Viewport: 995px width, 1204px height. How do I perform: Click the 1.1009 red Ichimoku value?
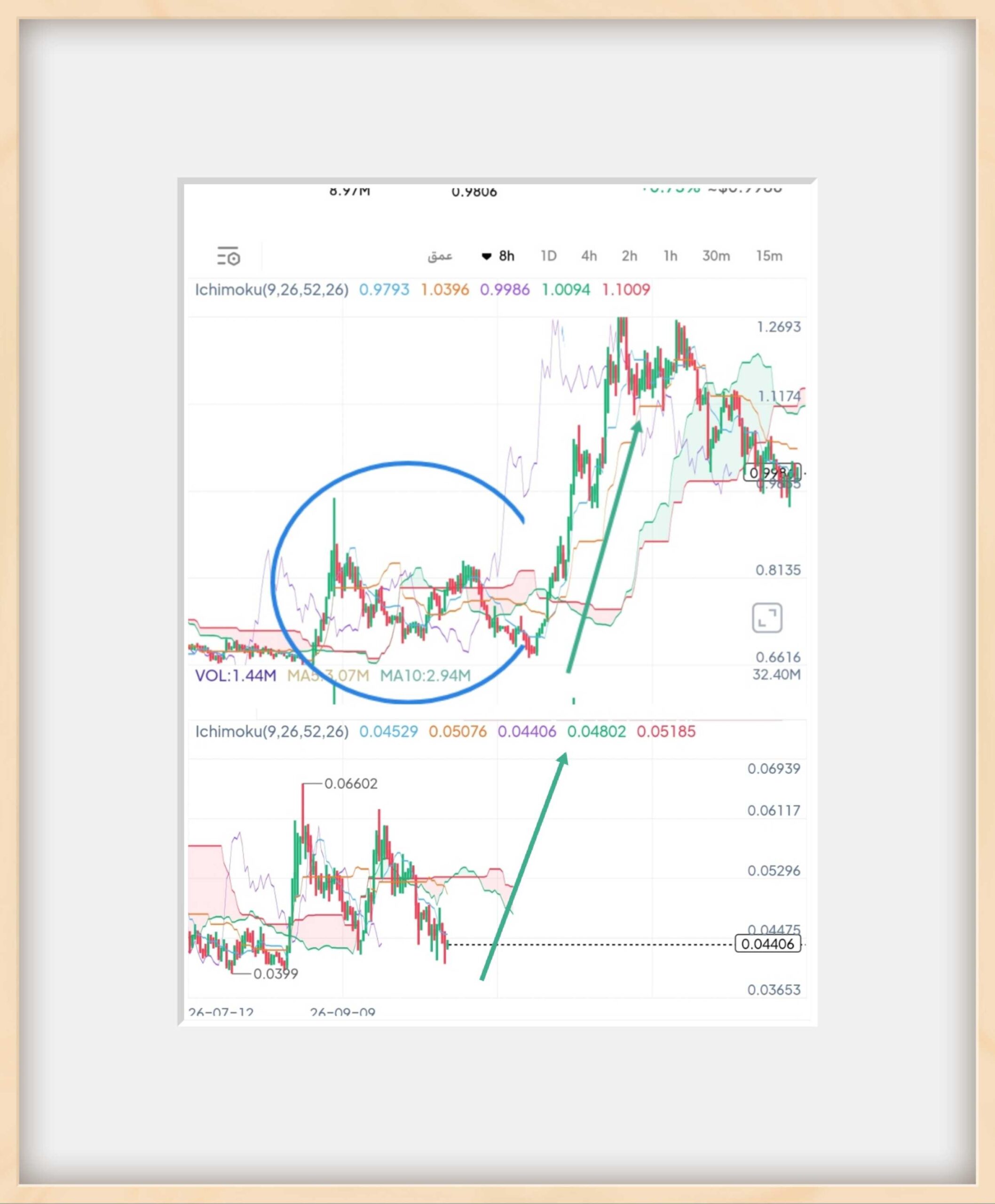click(626, 290)
